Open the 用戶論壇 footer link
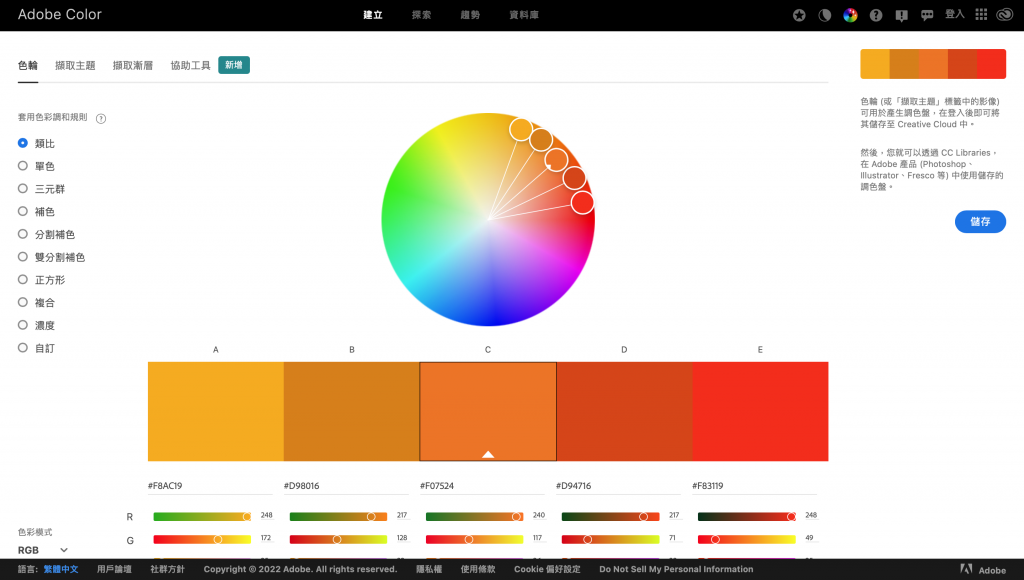Screen dimensions: 1024x580 [114, 570]
